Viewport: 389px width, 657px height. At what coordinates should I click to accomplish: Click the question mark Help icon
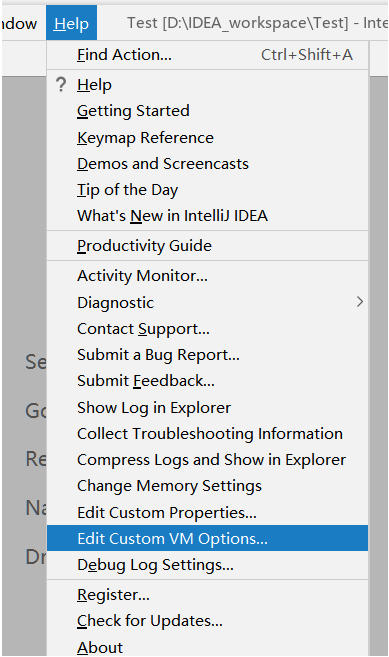(x=61, y=85)
